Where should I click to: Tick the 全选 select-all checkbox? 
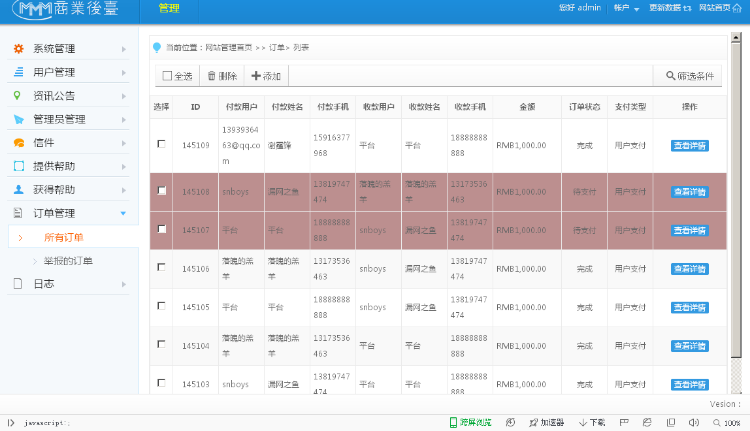pyautogui.click(x=167, y=76)
